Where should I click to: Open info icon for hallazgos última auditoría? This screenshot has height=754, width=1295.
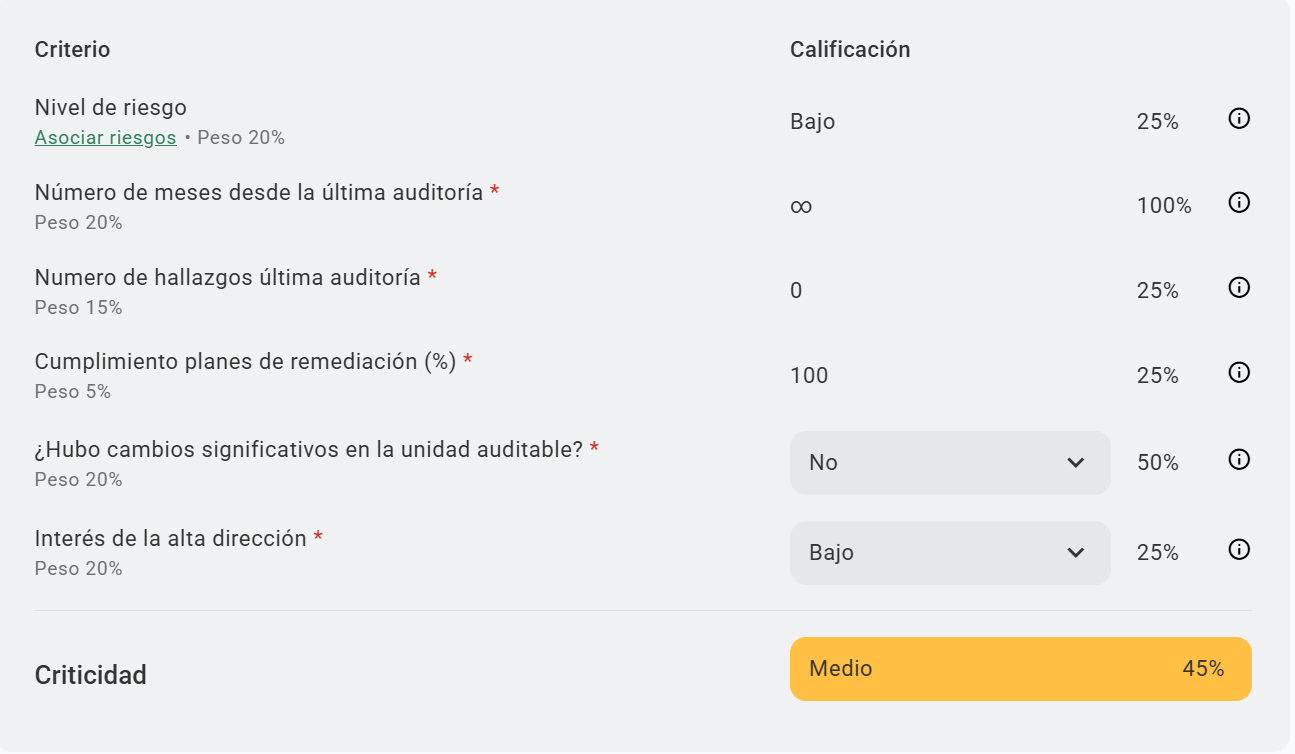coord(1239,288)
